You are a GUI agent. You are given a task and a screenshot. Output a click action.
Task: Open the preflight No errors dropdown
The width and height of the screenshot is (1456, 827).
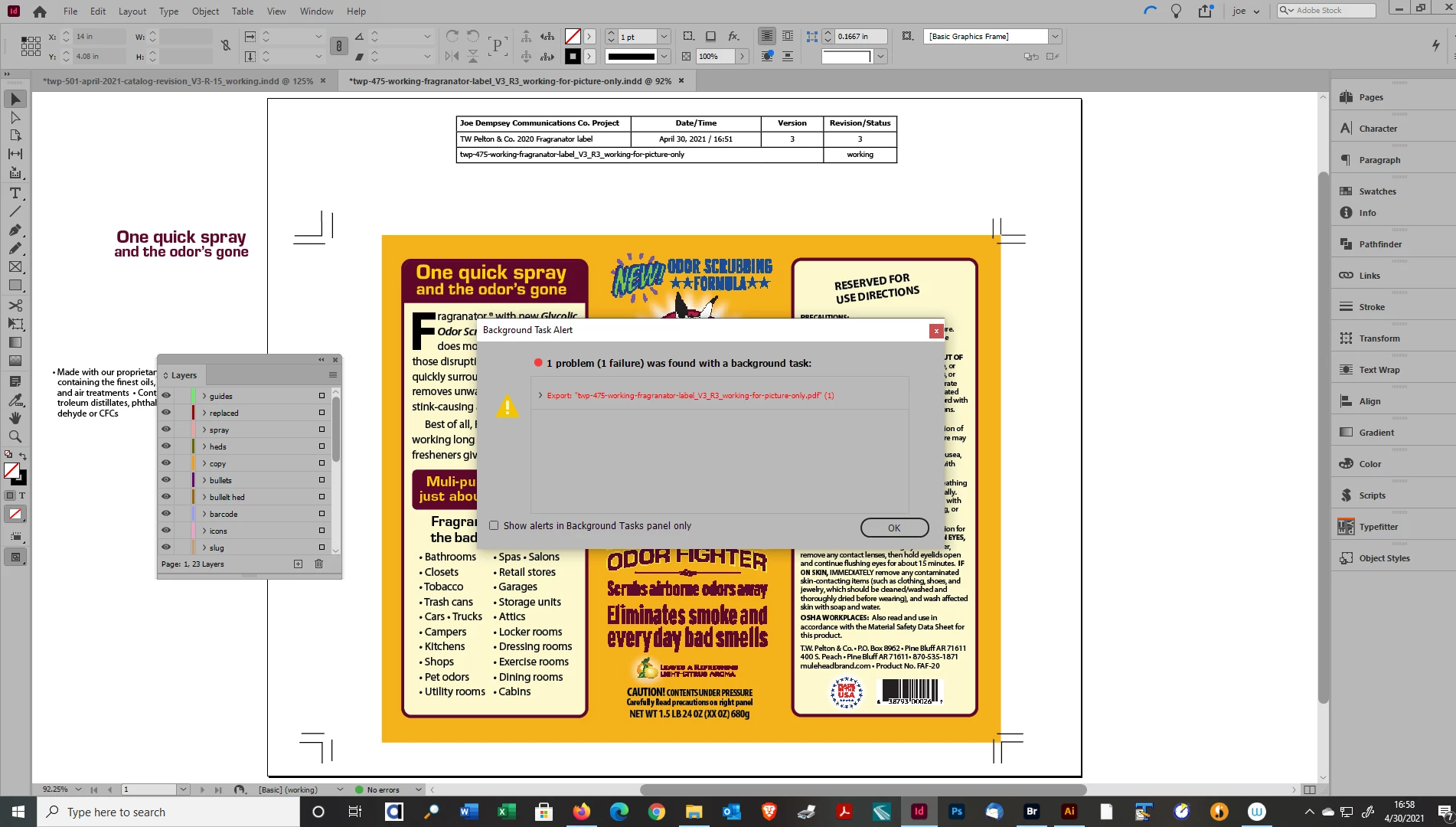(418, 789)
